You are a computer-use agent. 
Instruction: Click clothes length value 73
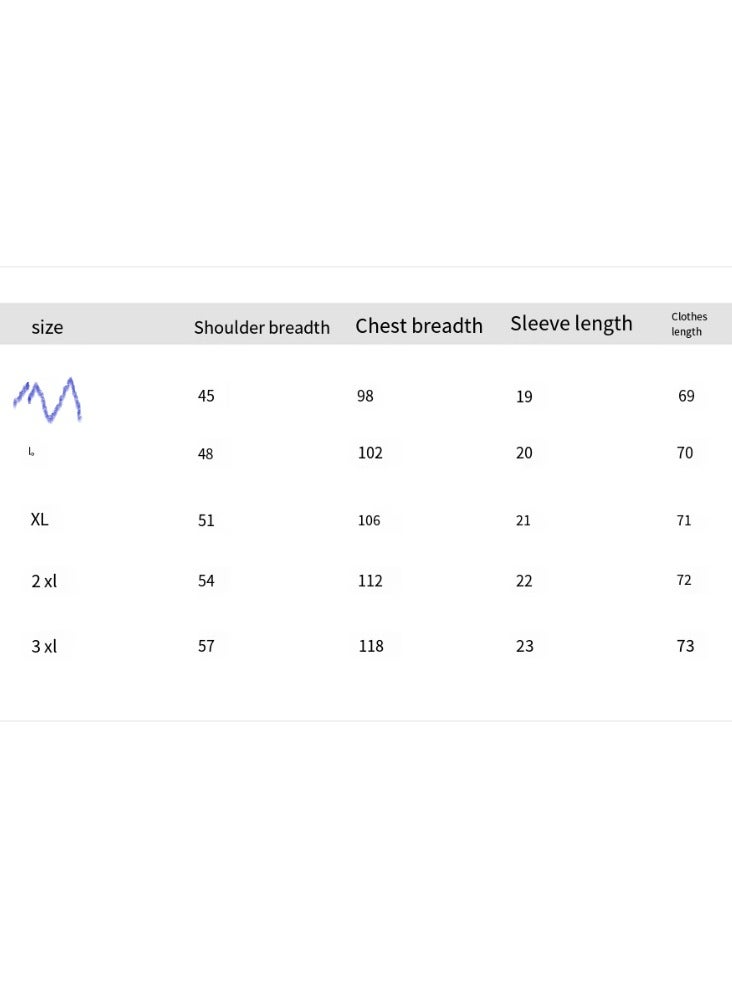tap(686, 646)
